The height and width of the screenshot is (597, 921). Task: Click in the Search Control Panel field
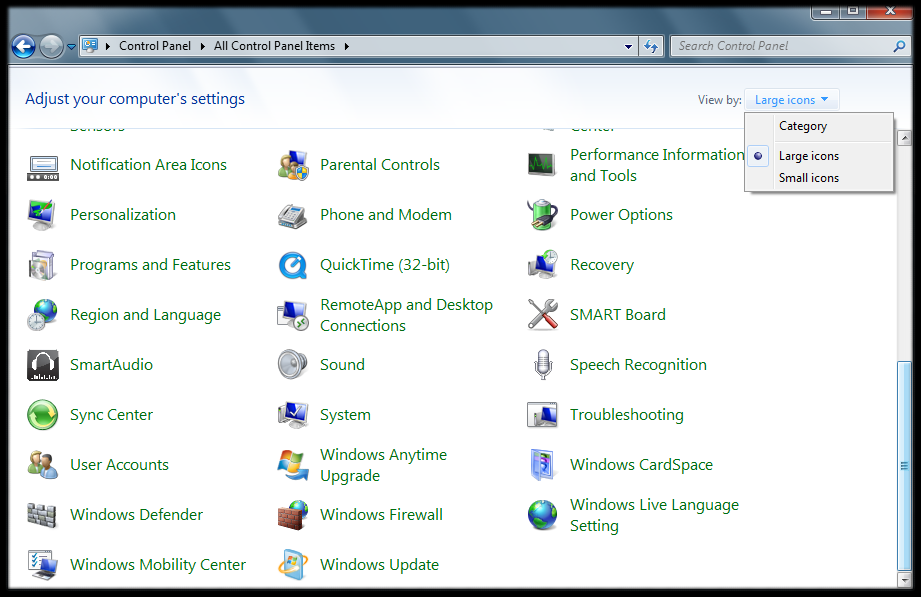(780, 46)
